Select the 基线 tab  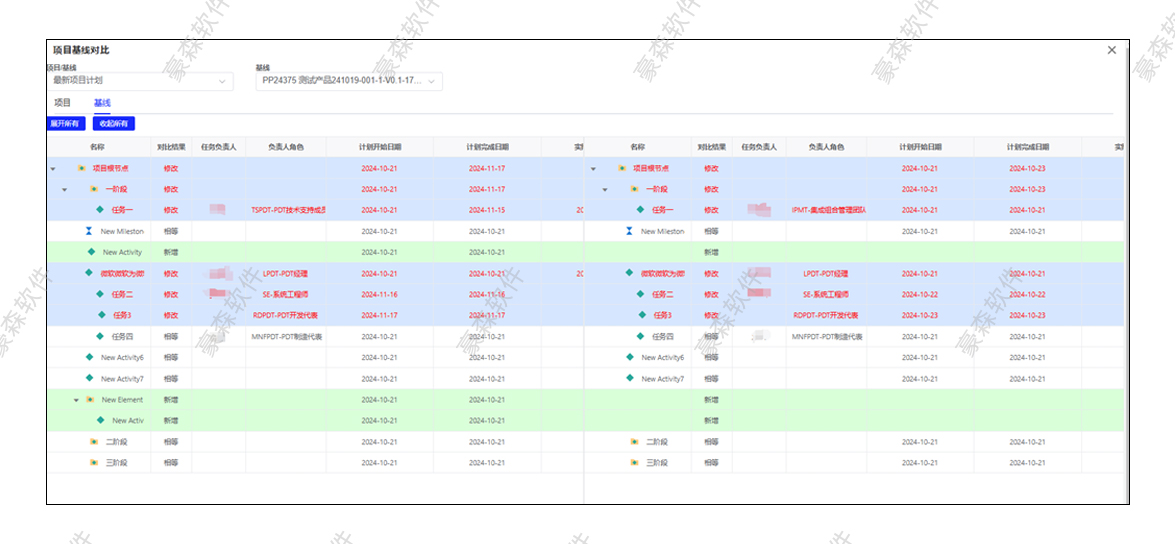click(x=102, y=102)
